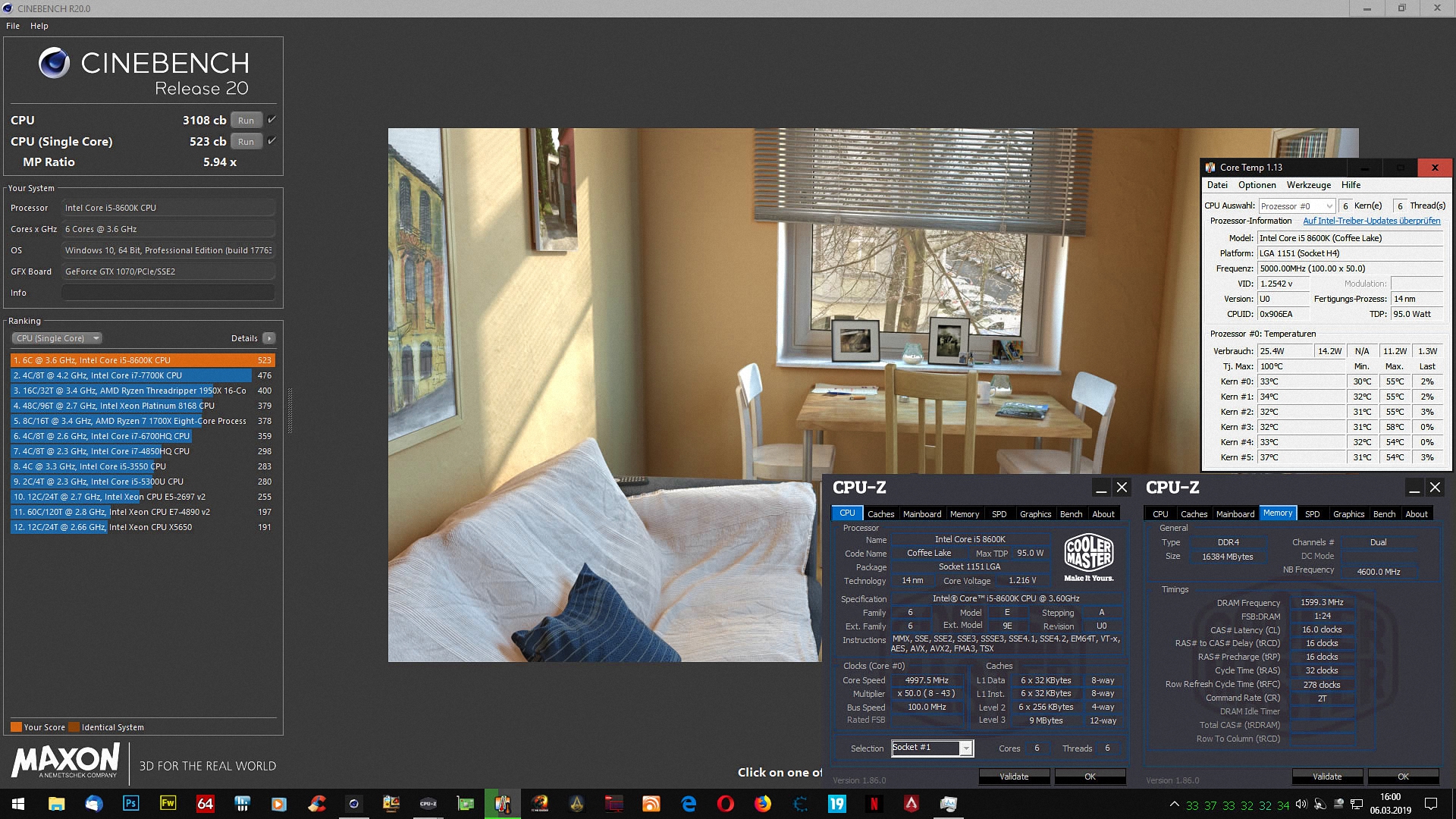Open Adobe Fireworks from taskbar
The image size is (1456, 819).
click(168, 804)
